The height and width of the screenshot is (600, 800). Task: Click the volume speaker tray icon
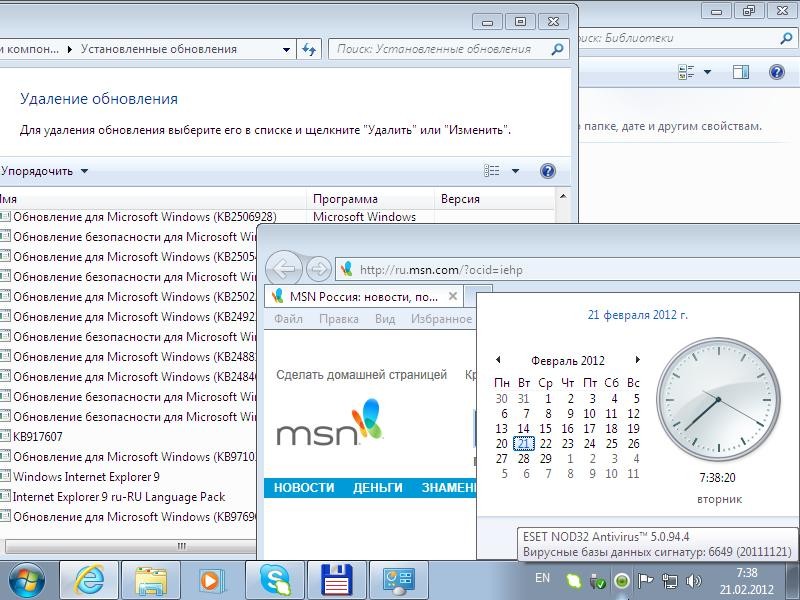click(693, 580)
